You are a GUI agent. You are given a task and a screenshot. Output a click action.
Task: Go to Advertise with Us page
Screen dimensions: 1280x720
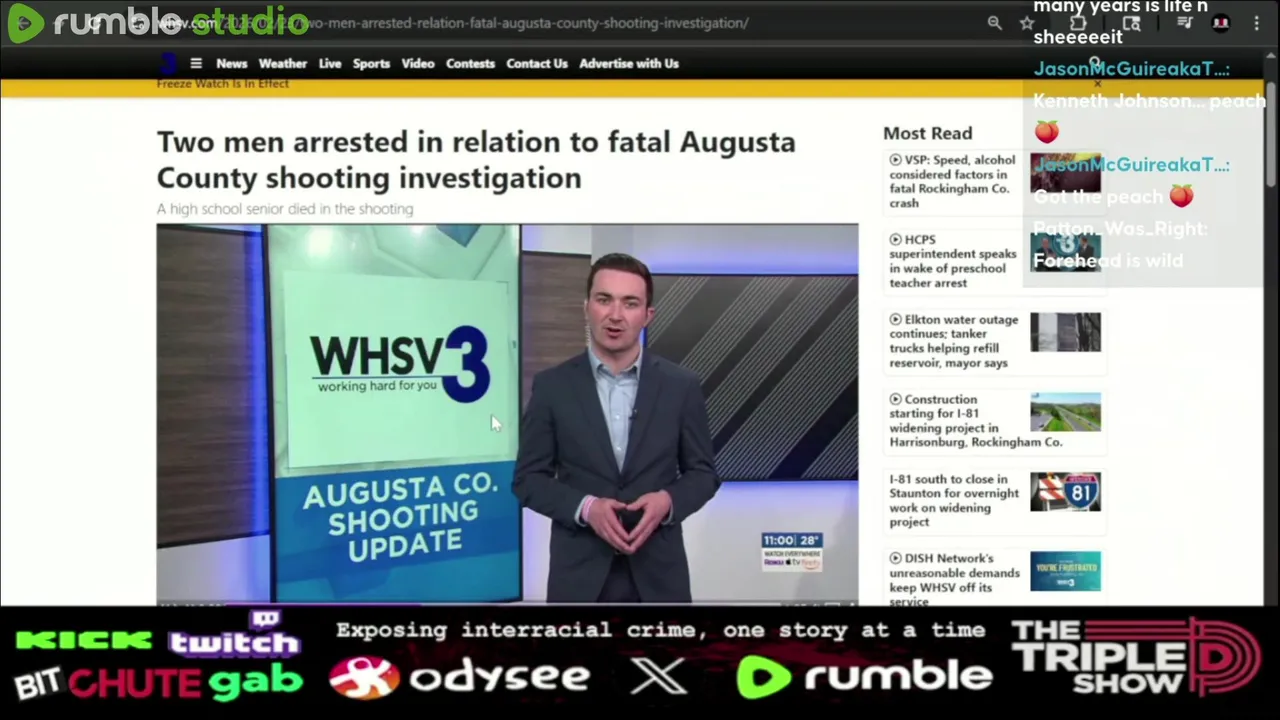click(x=629, y=63)
